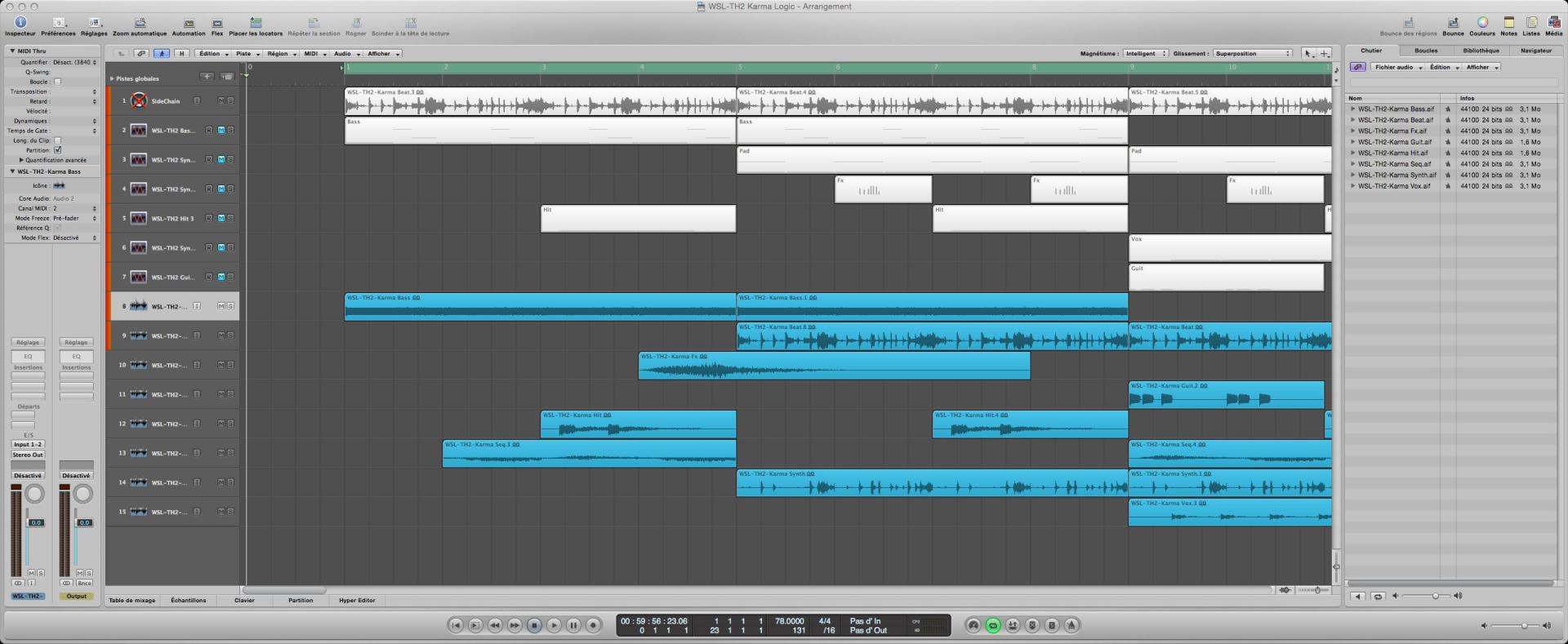1568x644 pixels.
Task: Toggle Zoom automatique in toolbar
Action: pyautogui.click(x=140, y=23)
